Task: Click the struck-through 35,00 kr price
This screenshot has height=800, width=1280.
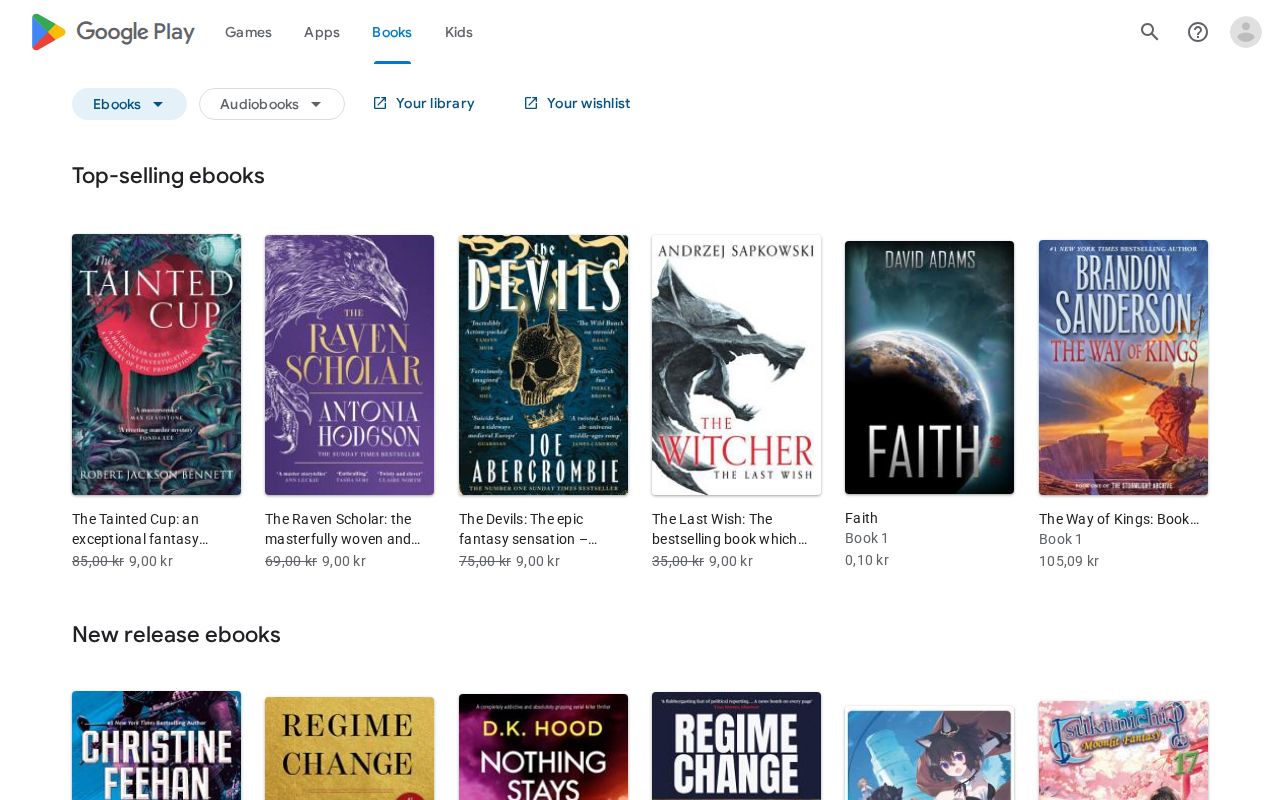Action: (678, 561)
